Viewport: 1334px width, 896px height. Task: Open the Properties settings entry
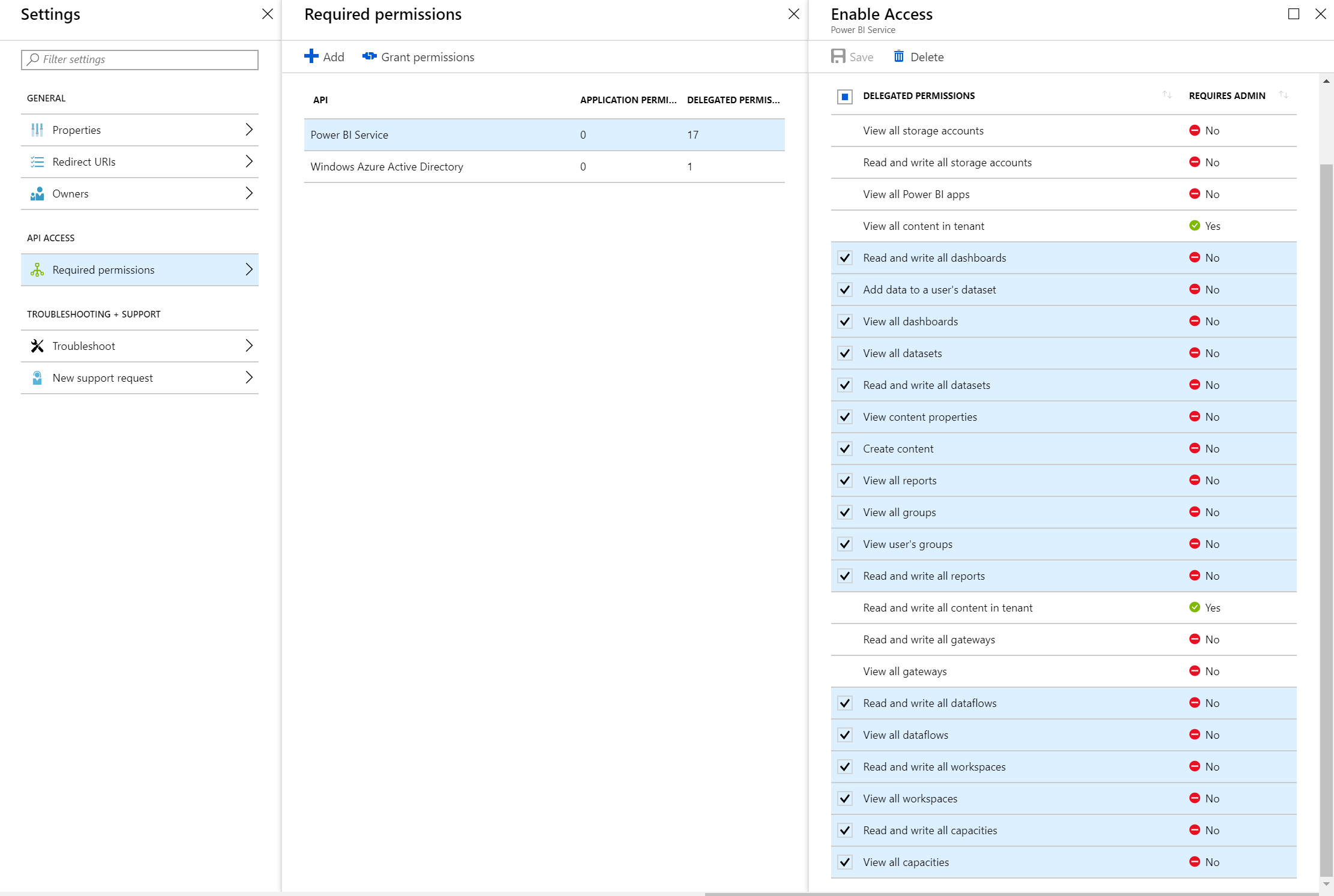click(x=77, y=130)
